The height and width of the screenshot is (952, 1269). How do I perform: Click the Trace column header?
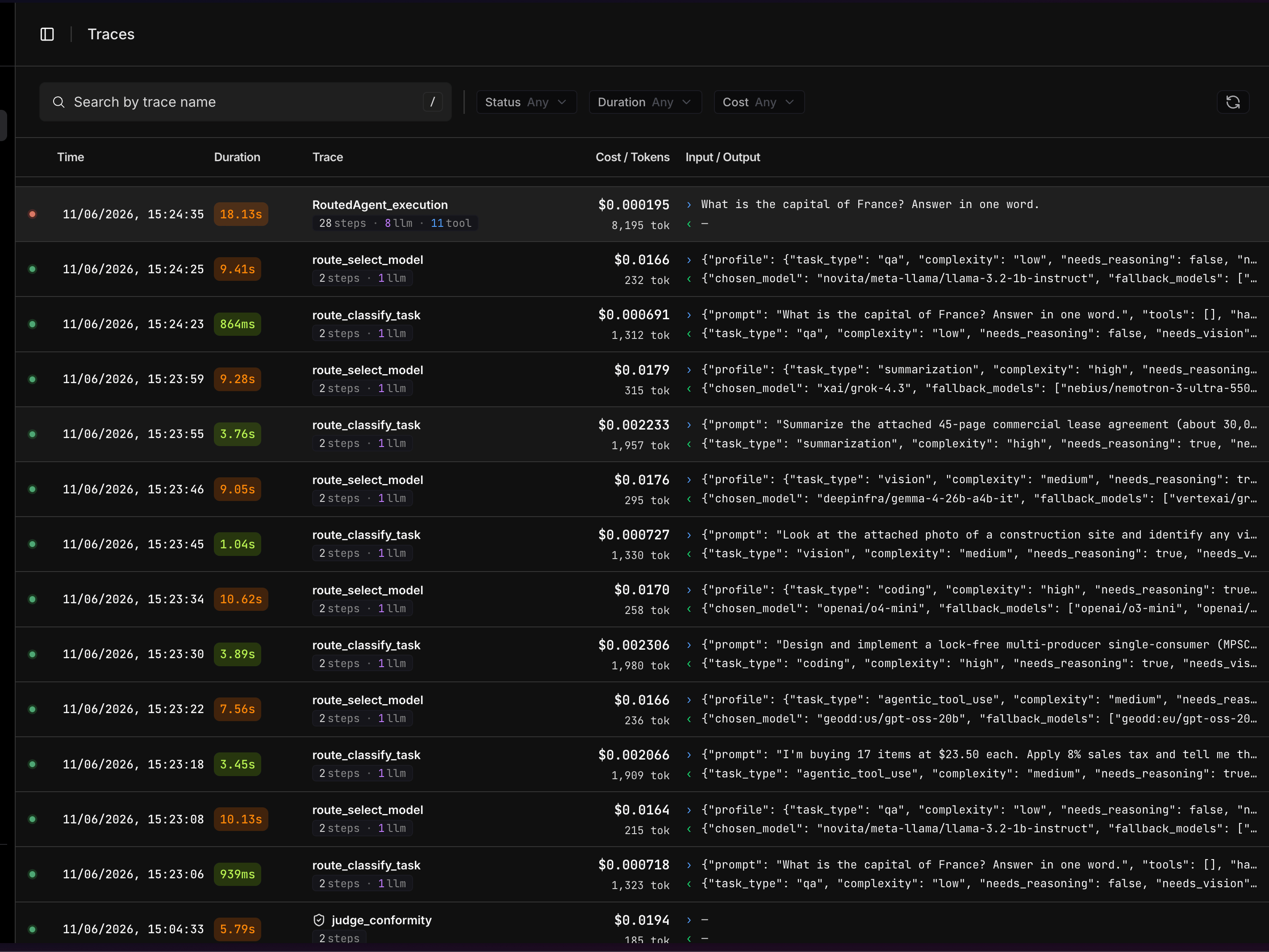click(328, 157)
